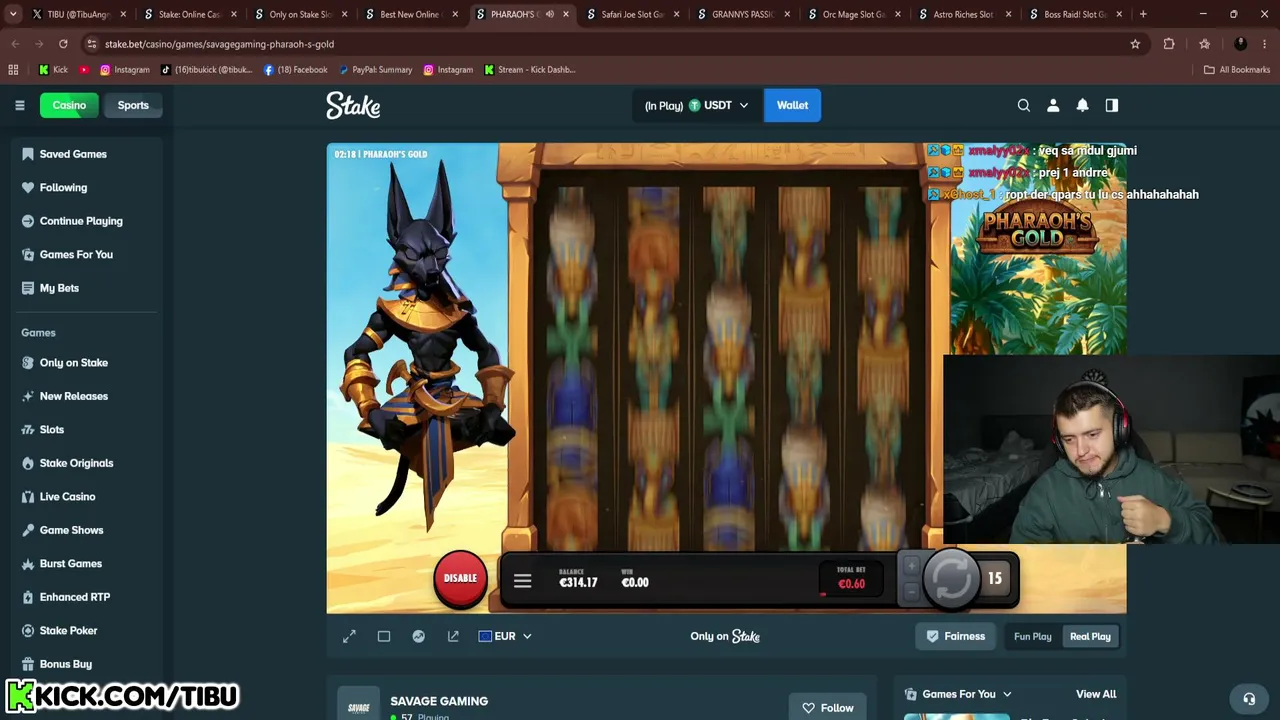The width and height of the screenshot is (1280, 720).
Task: View site information in address bar
Action: [x=91, y=44]
